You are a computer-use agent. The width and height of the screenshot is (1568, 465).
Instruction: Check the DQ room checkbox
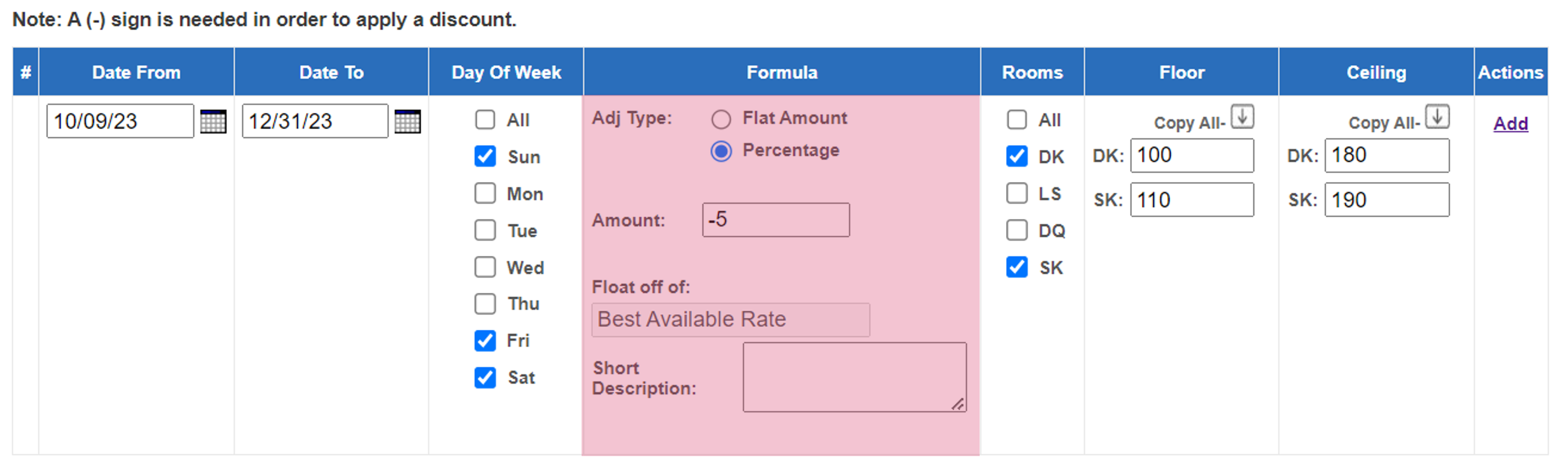pyautogui.click(x=1016, y=230)
